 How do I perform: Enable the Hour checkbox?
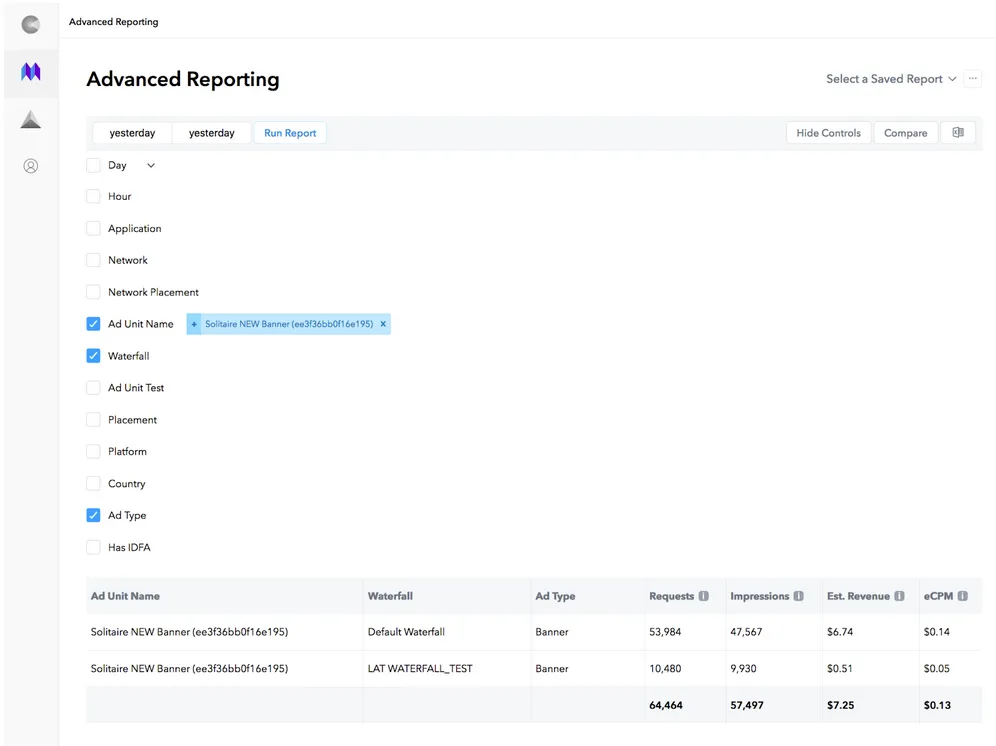pyautogui.click(x=93, y=196)
